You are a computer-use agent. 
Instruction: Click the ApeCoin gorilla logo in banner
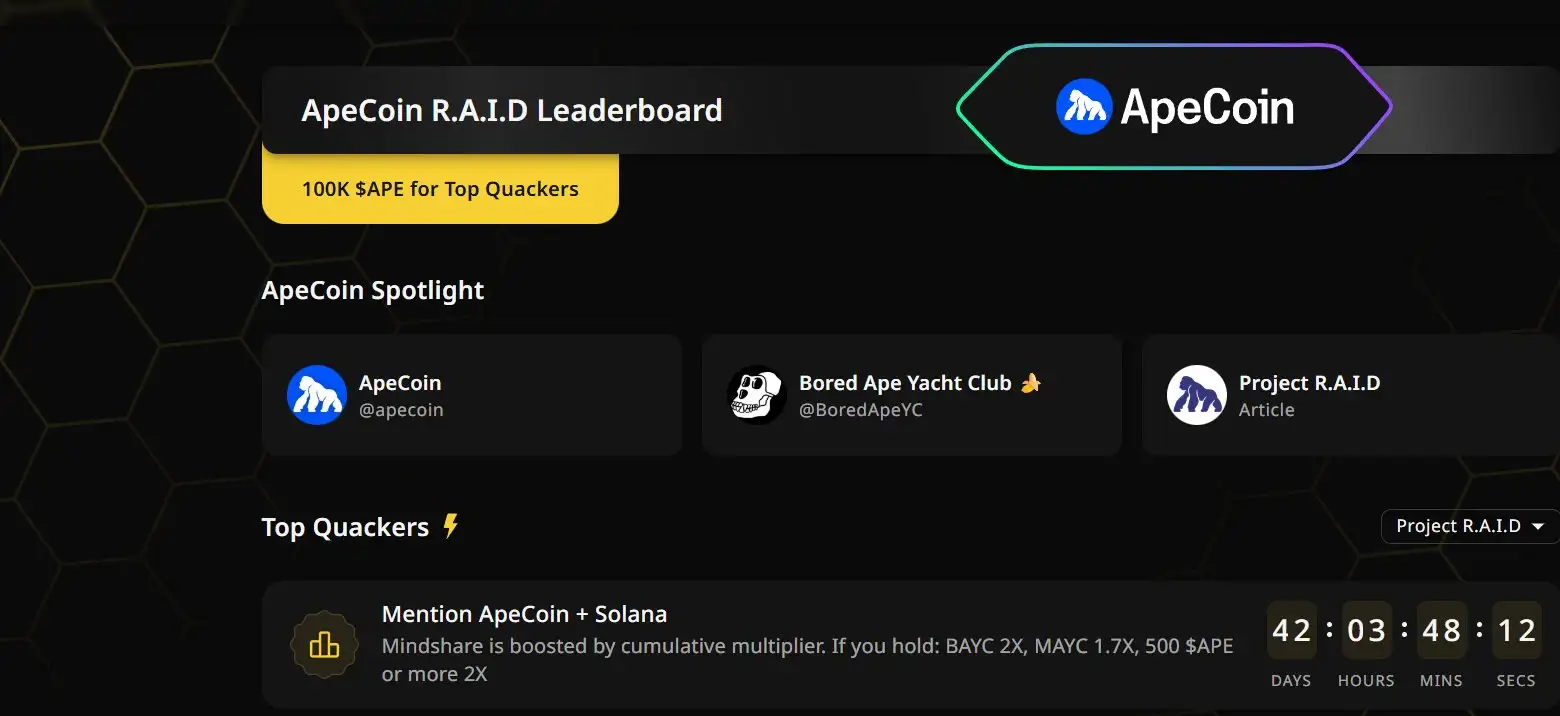1084,107
